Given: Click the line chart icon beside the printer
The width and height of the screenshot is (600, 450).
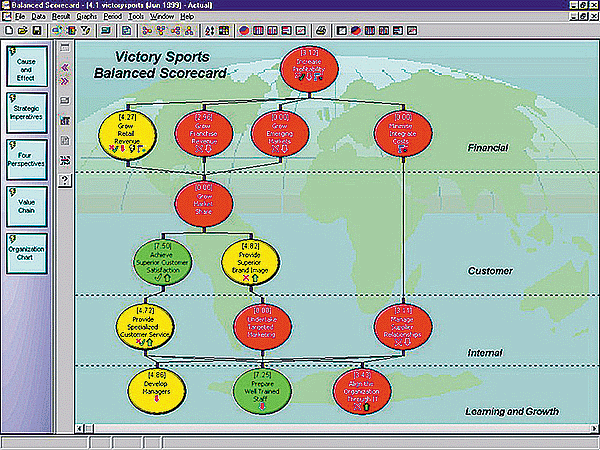Looking at the screenshot, I should click(301, 31).
